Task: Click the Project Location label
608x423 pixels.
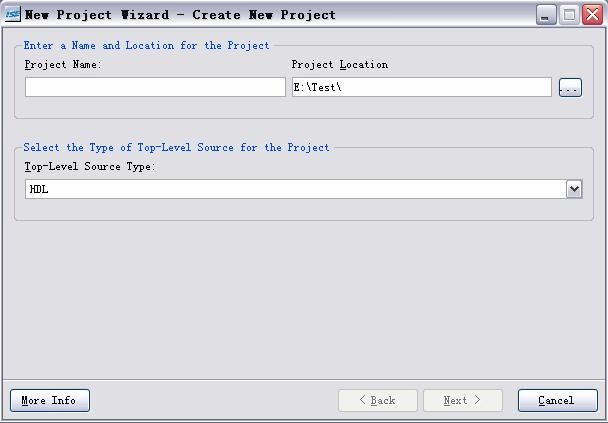Action: coord(340,64)
